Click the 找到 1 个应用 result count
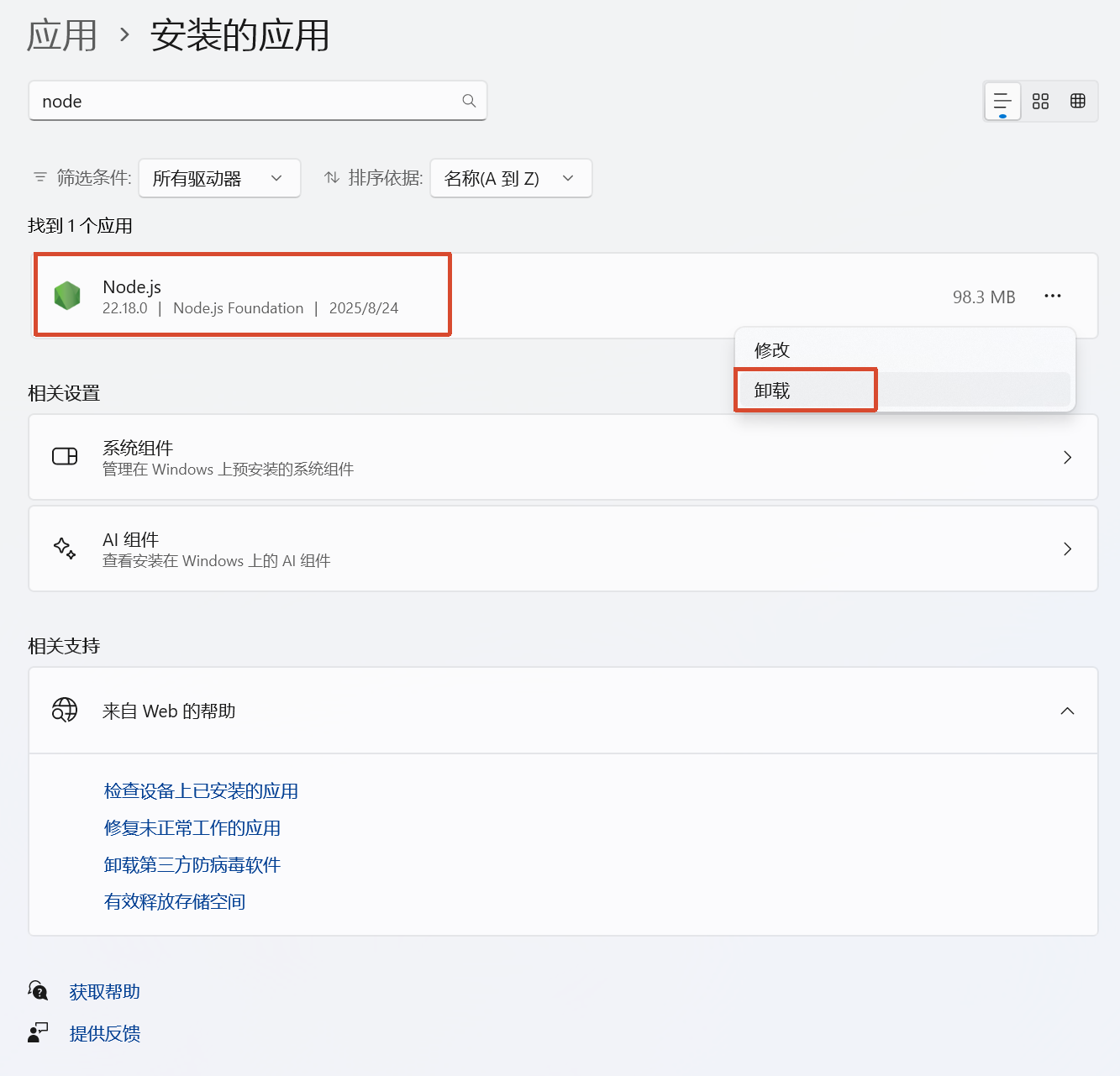Image resolution: width=1120 pixels, height=1076 pixels. 80,225
